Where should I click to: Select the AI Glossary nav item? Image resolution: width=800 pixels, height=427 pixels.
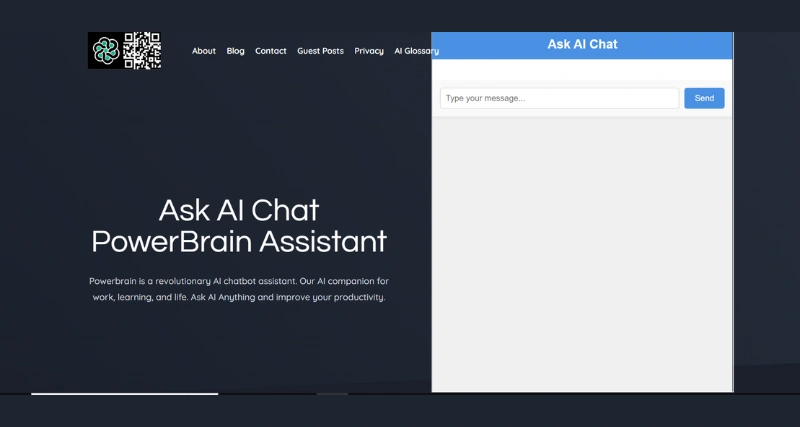(x=415, y=51)
